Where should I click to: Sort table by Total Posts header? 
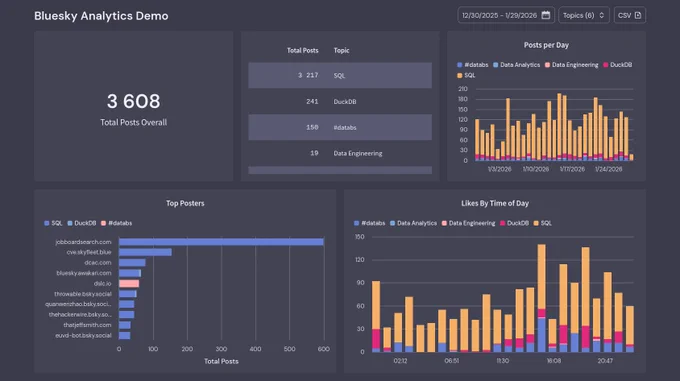[x=302, y=50]
